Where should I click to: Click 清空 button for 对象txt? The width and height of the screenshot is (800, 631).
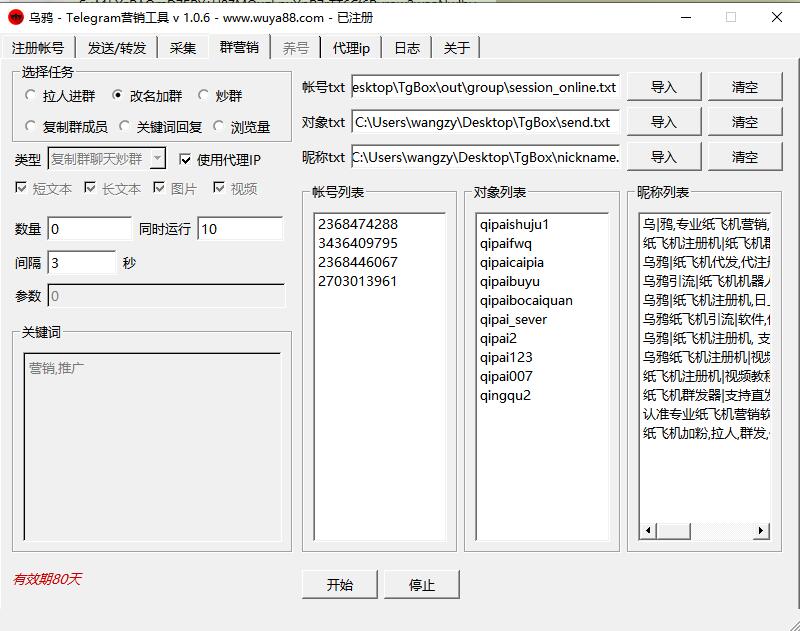[x=744, y=122]
